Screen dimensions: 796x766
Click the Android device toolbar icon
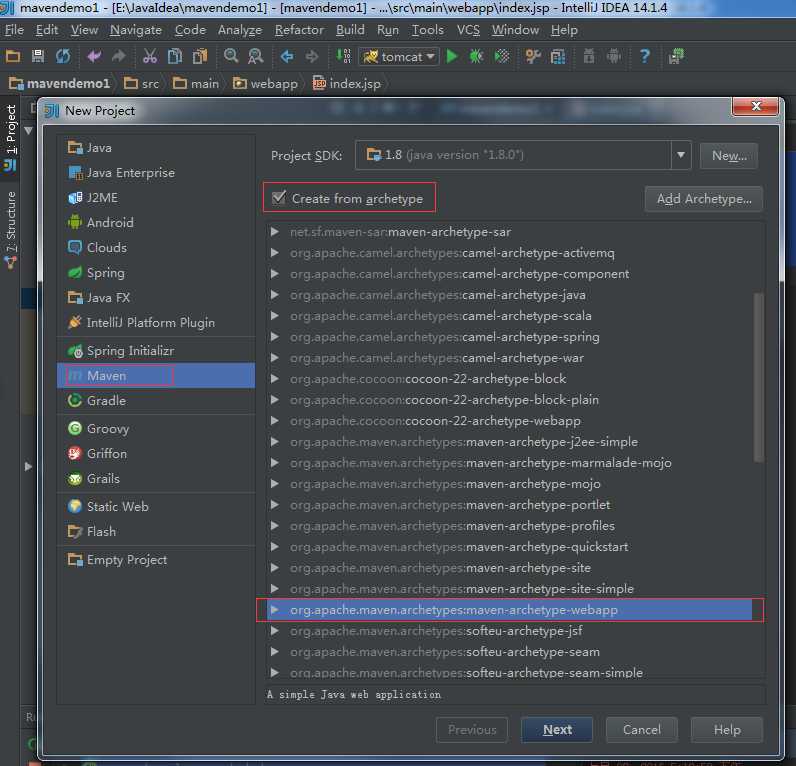(614, 56)
